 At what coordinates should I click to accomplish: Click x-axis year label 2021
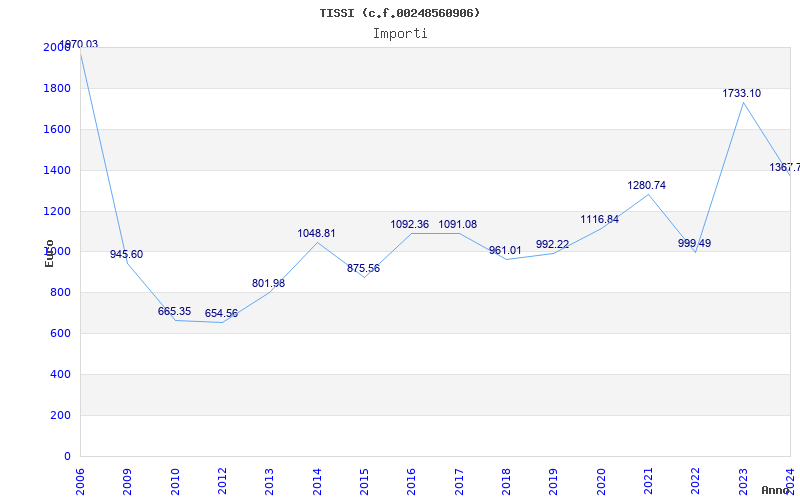pyautogui.click(x=648, y=482)
